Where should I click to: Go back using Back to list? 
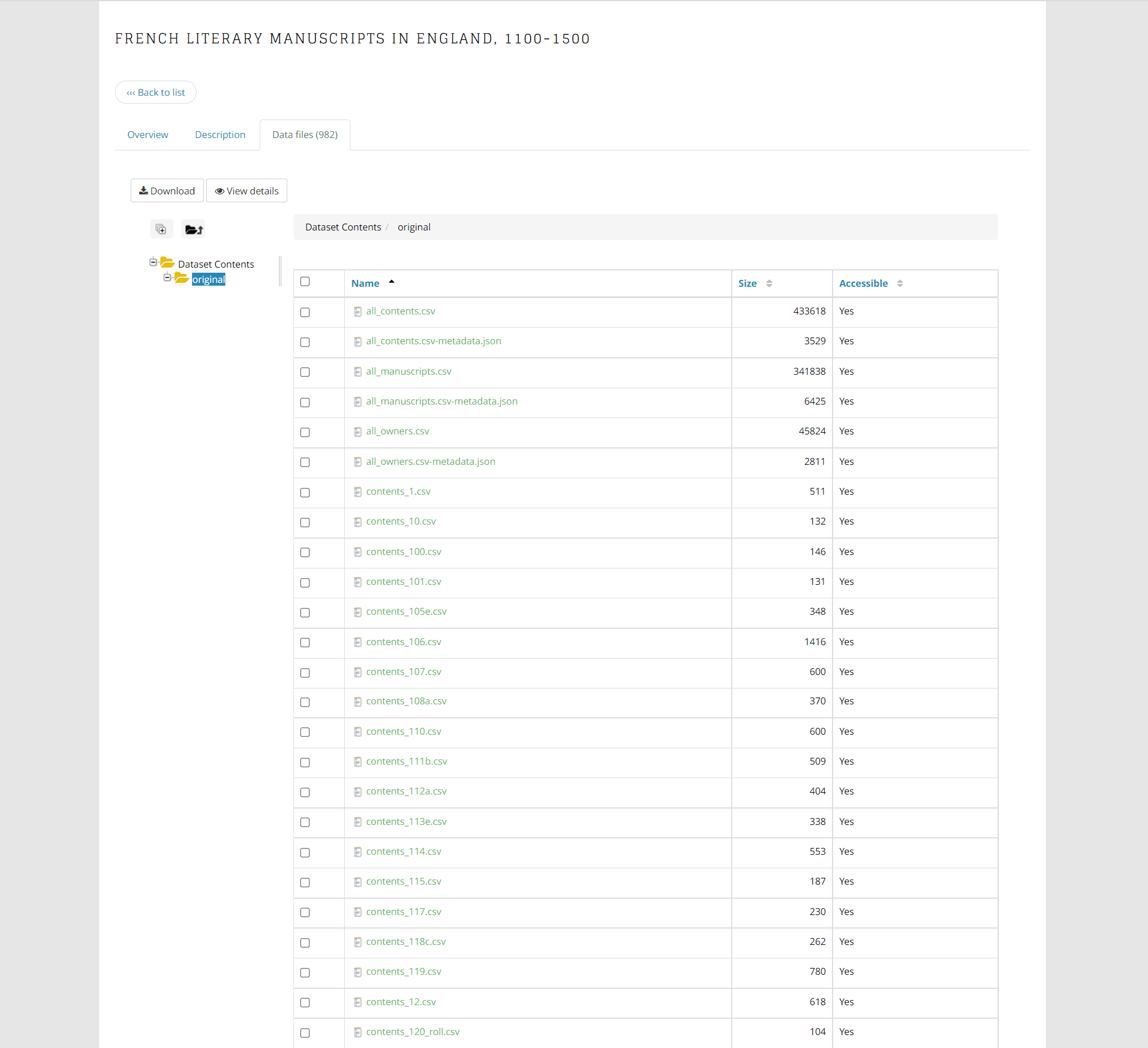click(155, 92)
